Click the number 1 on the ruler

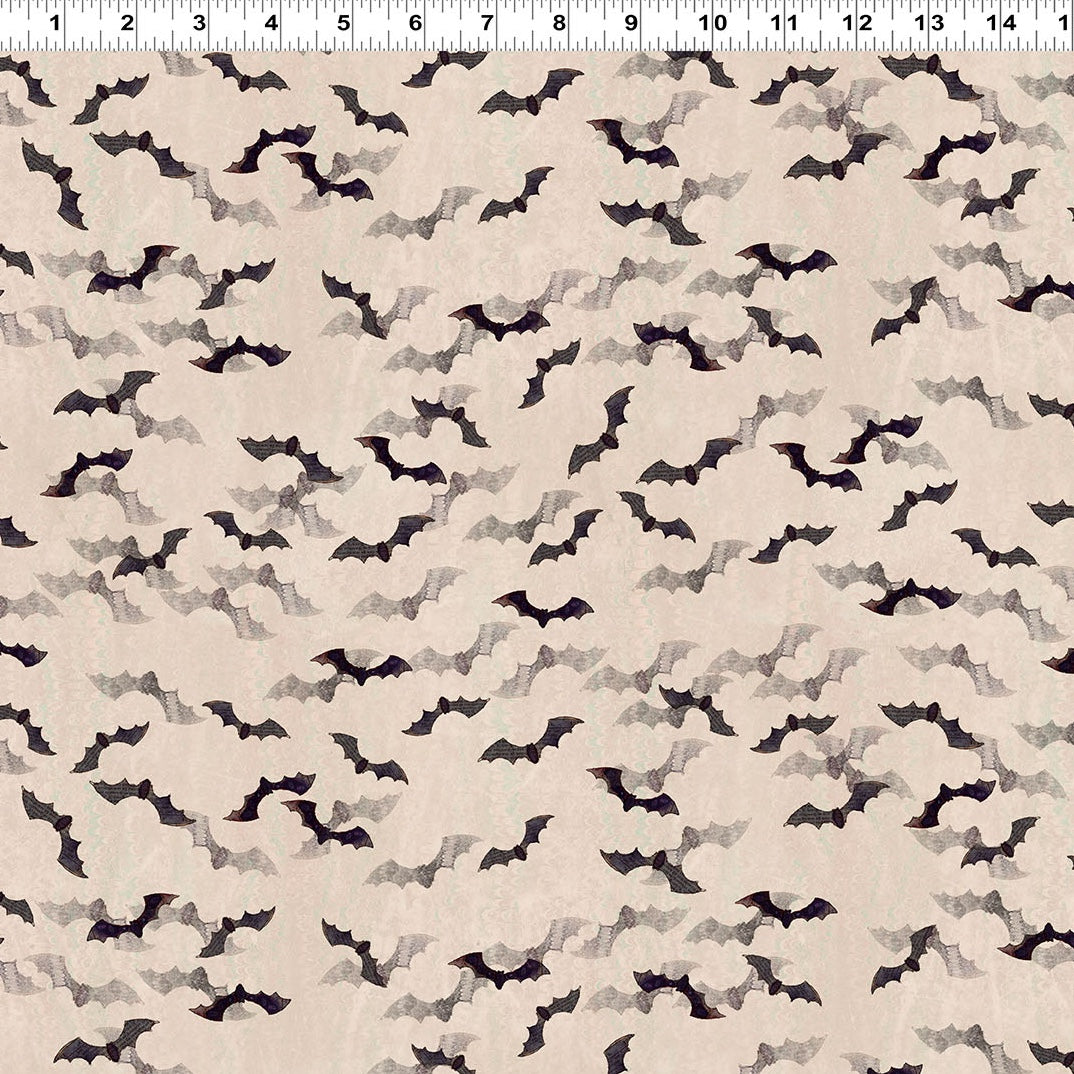pyautogui.click(x=55, y=21)
